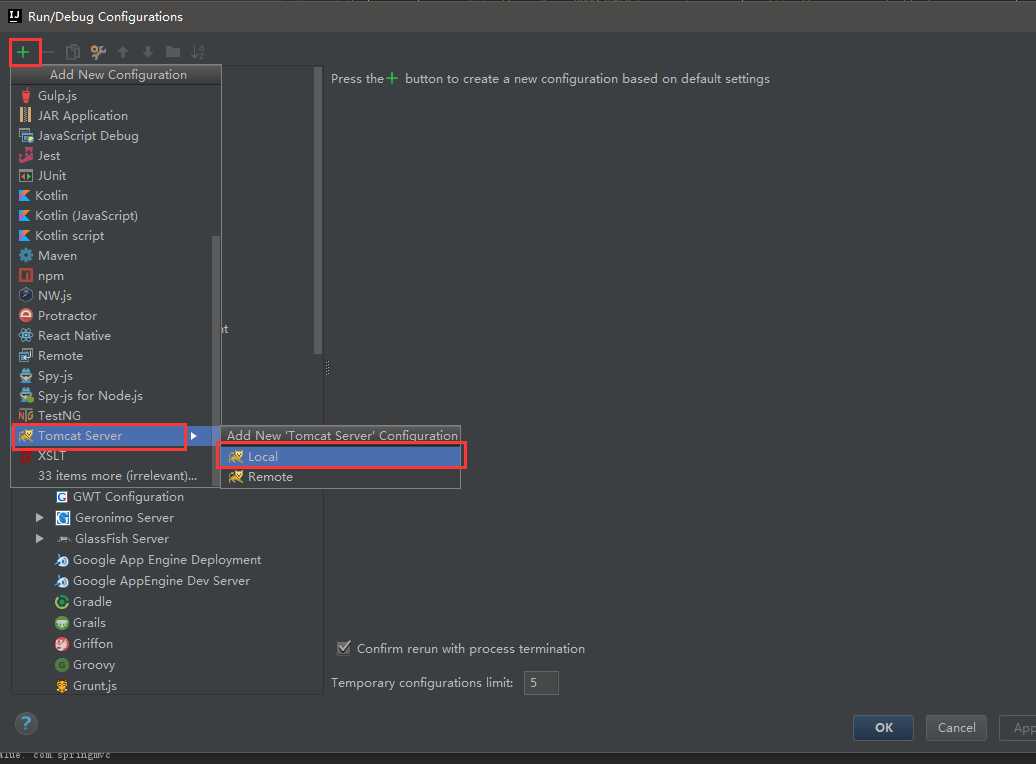This screenshot has height=764, width=1036.
Task: Select Gradle in defaults tree
Action: (x=83, y=602)
